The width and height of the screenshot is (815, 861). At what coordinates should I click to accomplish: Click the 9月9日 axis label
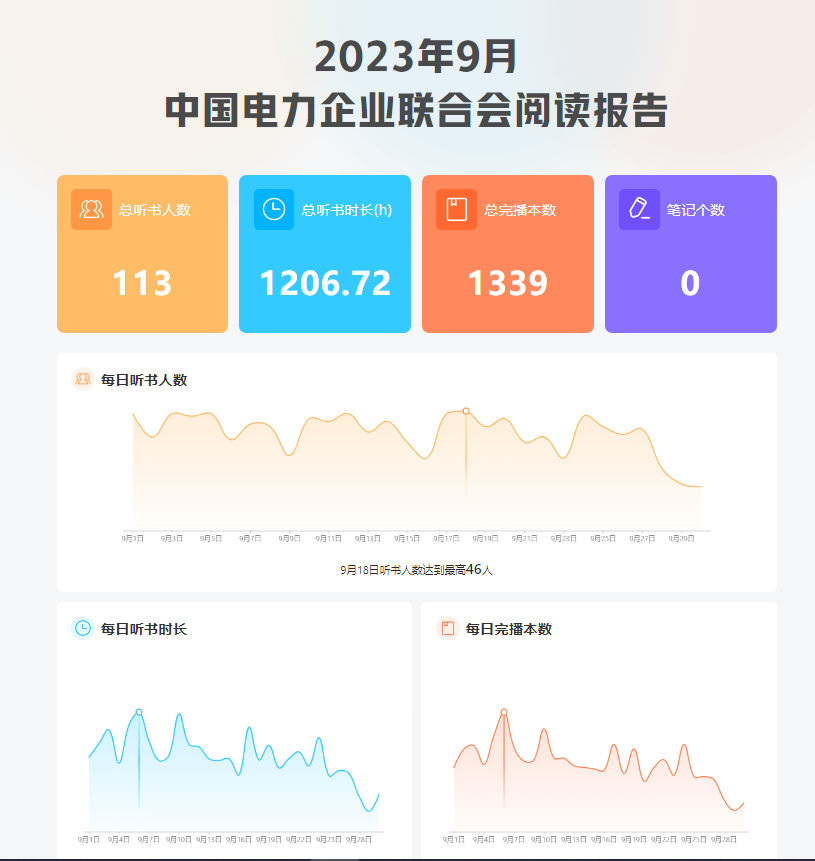[x=289, y=539]
